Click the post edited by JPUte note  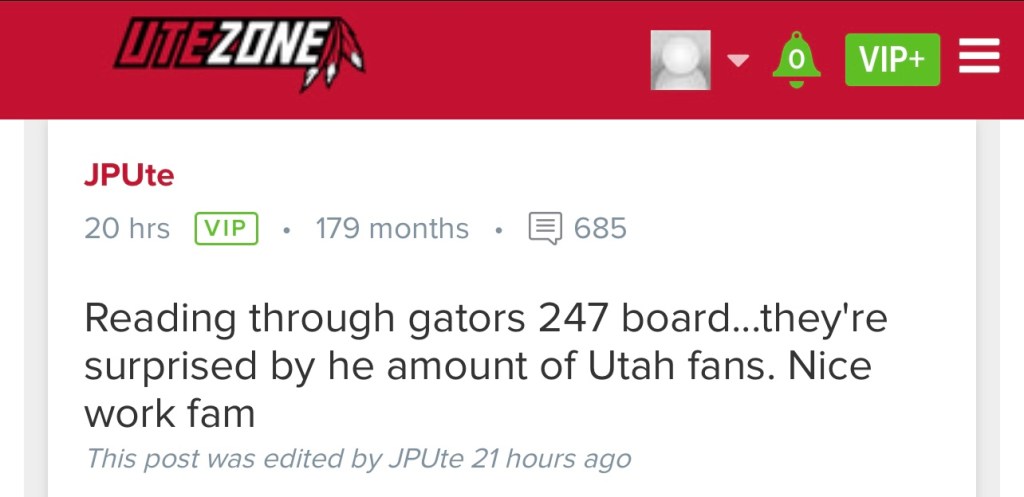click(358, 459)
